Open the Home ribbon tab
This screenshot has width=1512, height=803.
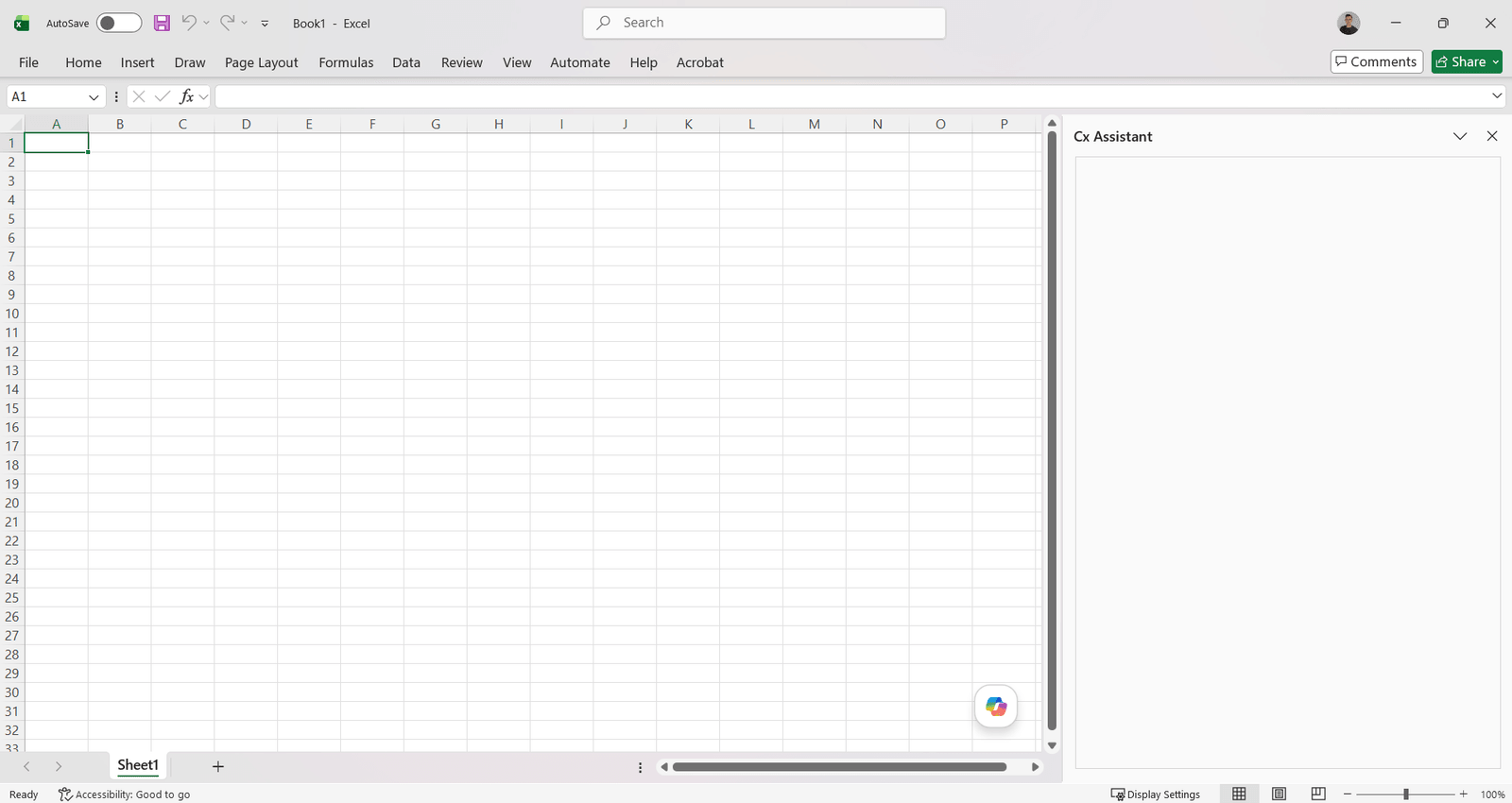83,62
